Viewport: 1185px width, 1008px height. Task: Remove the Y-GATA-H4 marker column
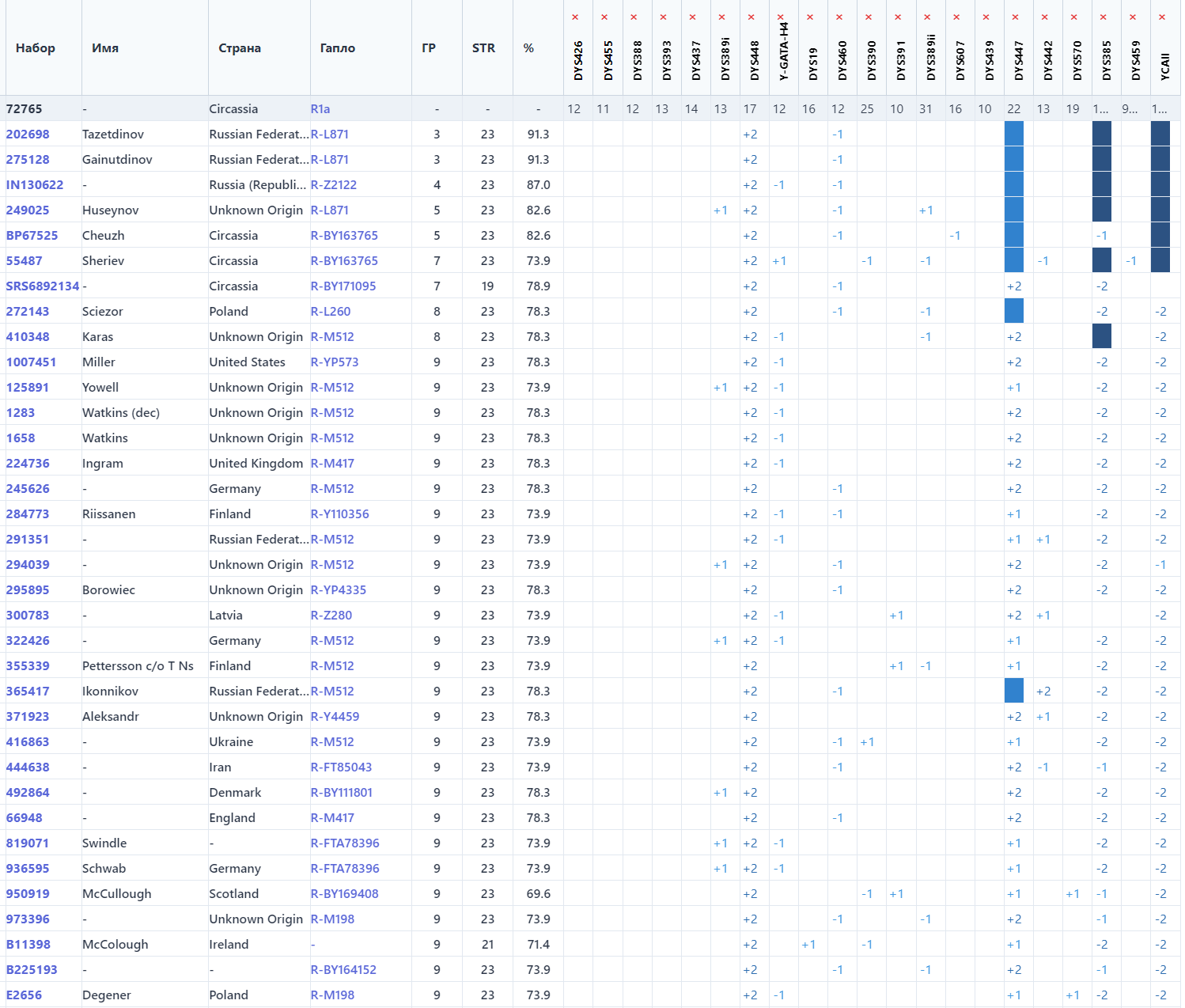tap(781, 17)
